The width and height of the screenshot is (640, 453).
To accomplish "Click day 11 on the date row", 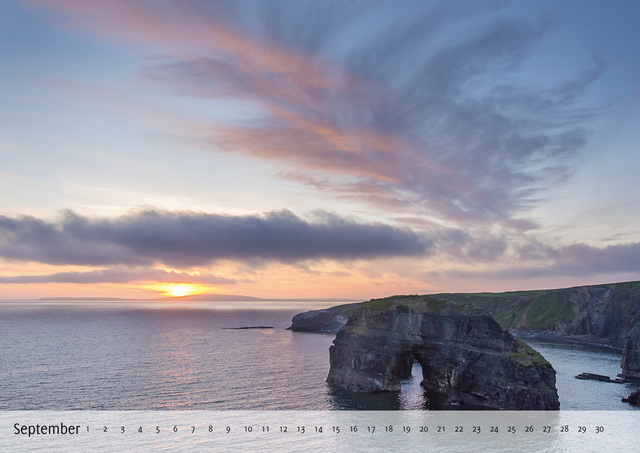I will (x=265, y=429).
